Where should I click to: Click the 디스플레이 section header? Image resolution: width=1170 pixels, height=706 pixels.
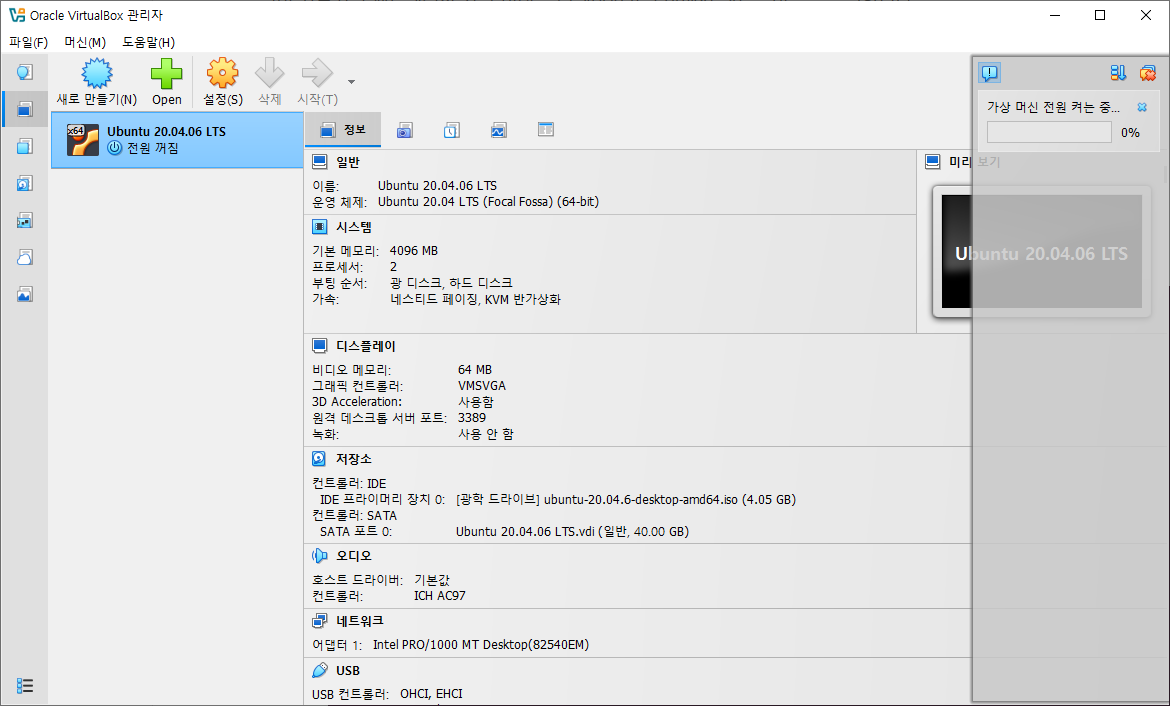click(x=366, y=346)
